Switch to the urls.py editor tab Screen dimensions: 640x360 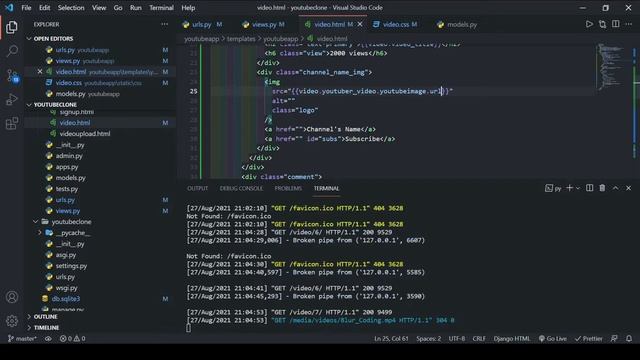[x=203, y=24]
